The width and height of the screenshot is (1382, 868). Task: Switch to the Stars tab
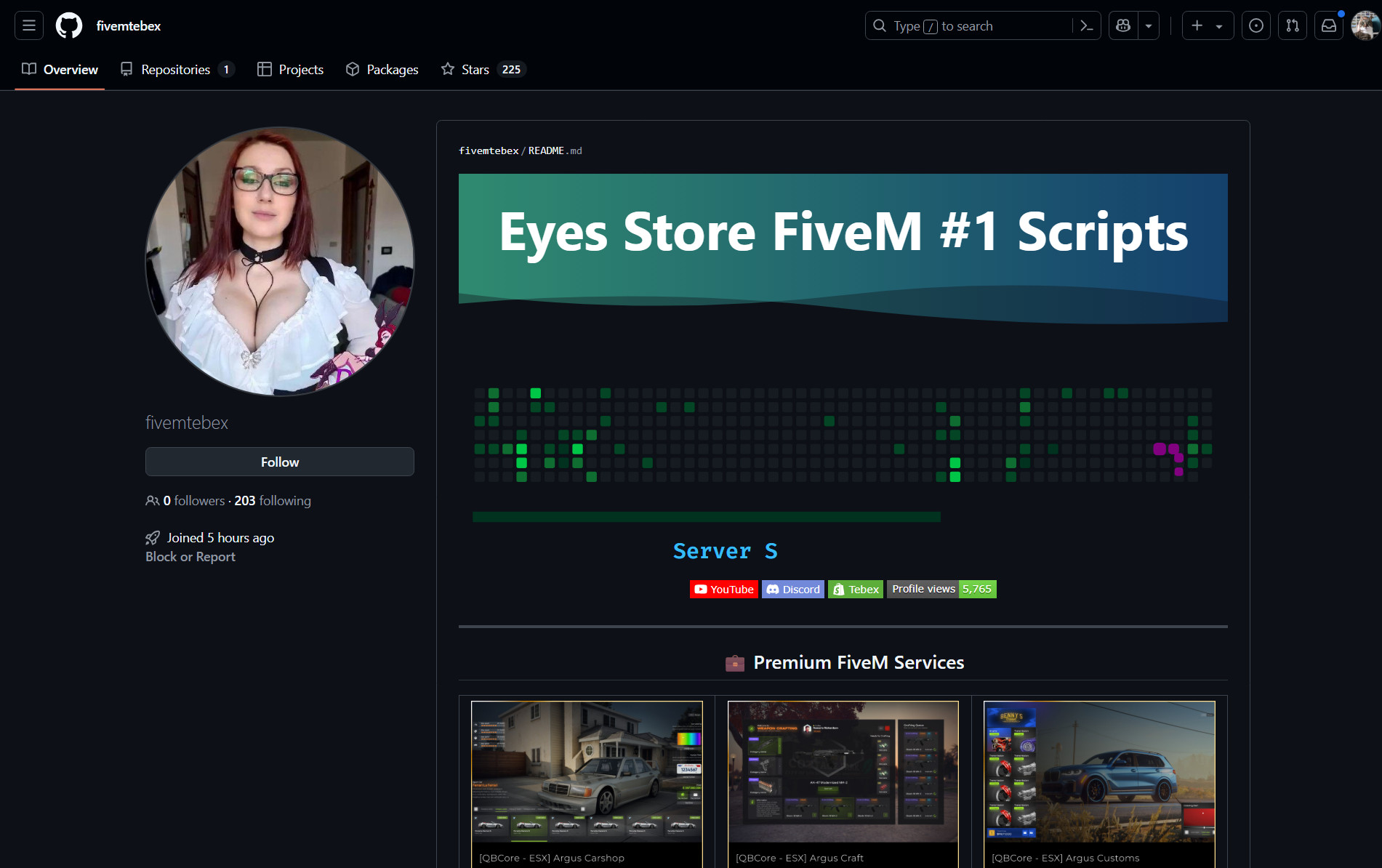tap(483, 69)
